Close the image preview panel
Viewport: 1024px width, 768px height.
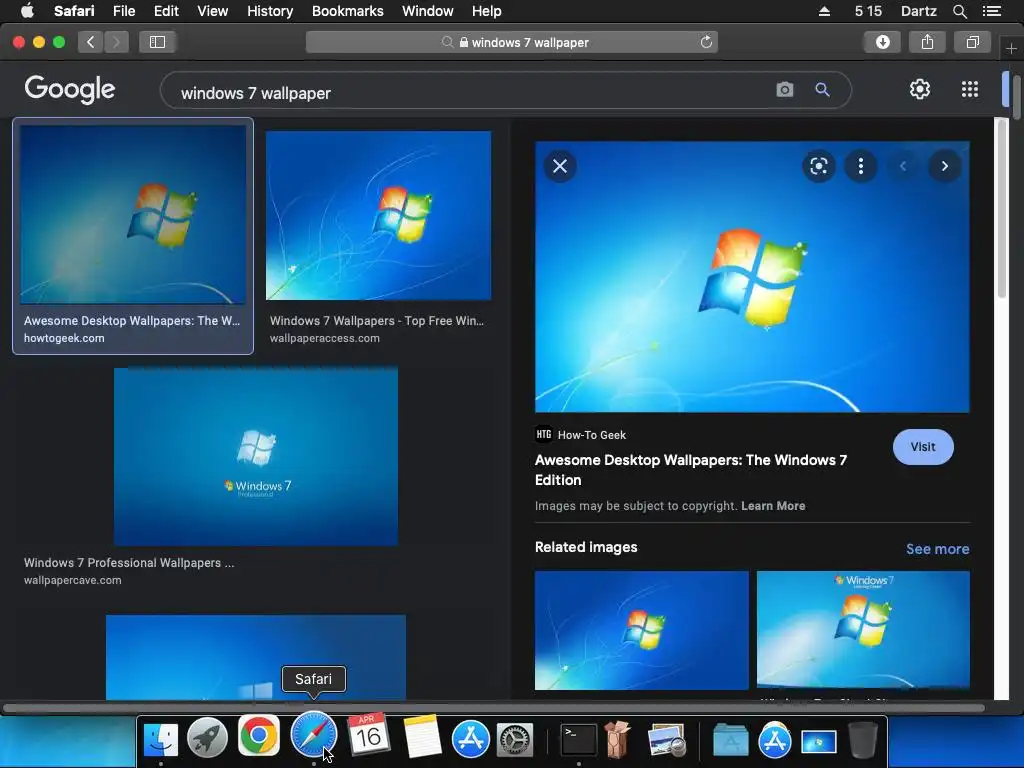click(x=560, y=166)
